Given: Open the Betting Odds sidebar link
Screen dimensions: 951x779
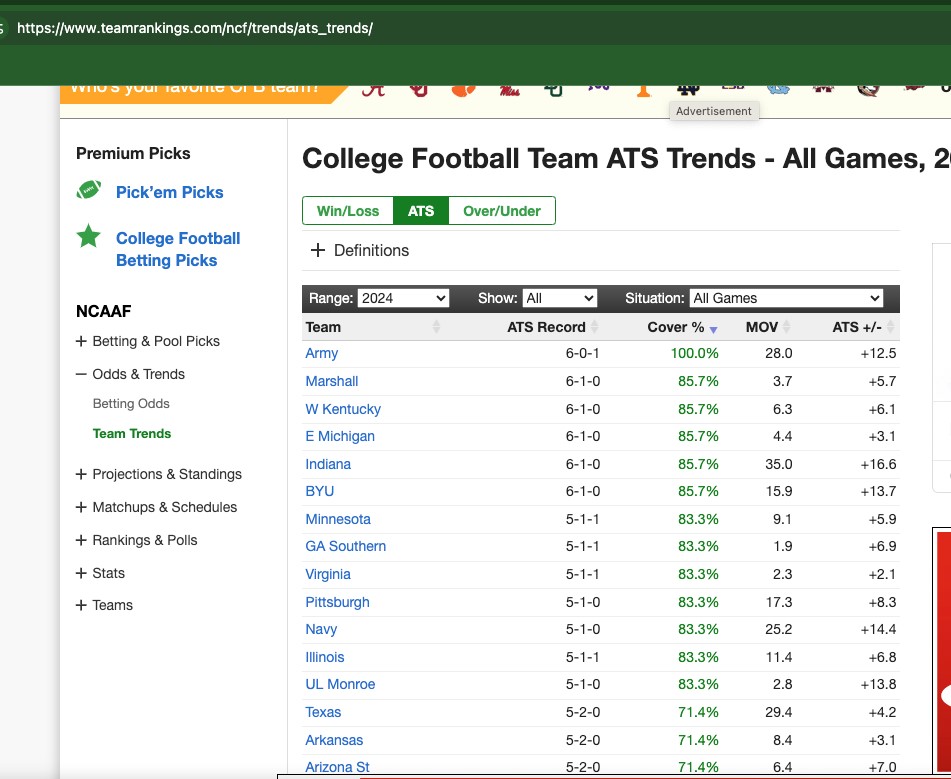Looking at the screenshot, I should (x=131, y=404).
